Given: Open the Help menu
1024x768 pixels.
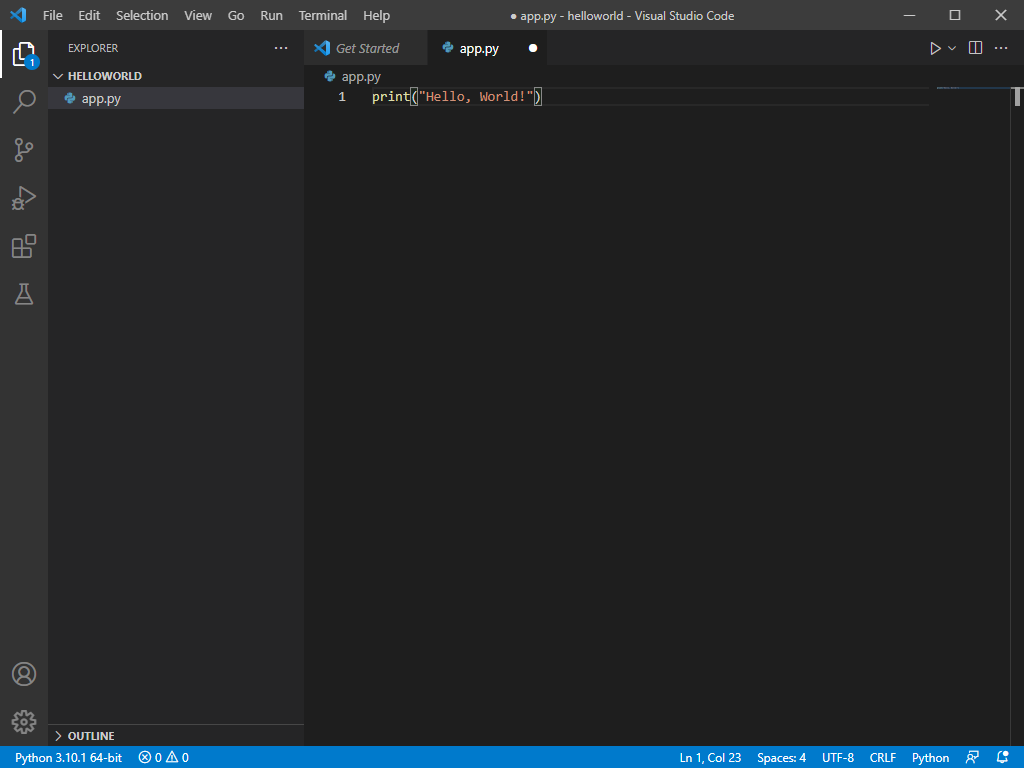Looking at the screenshot, I should tap(376, 15).
